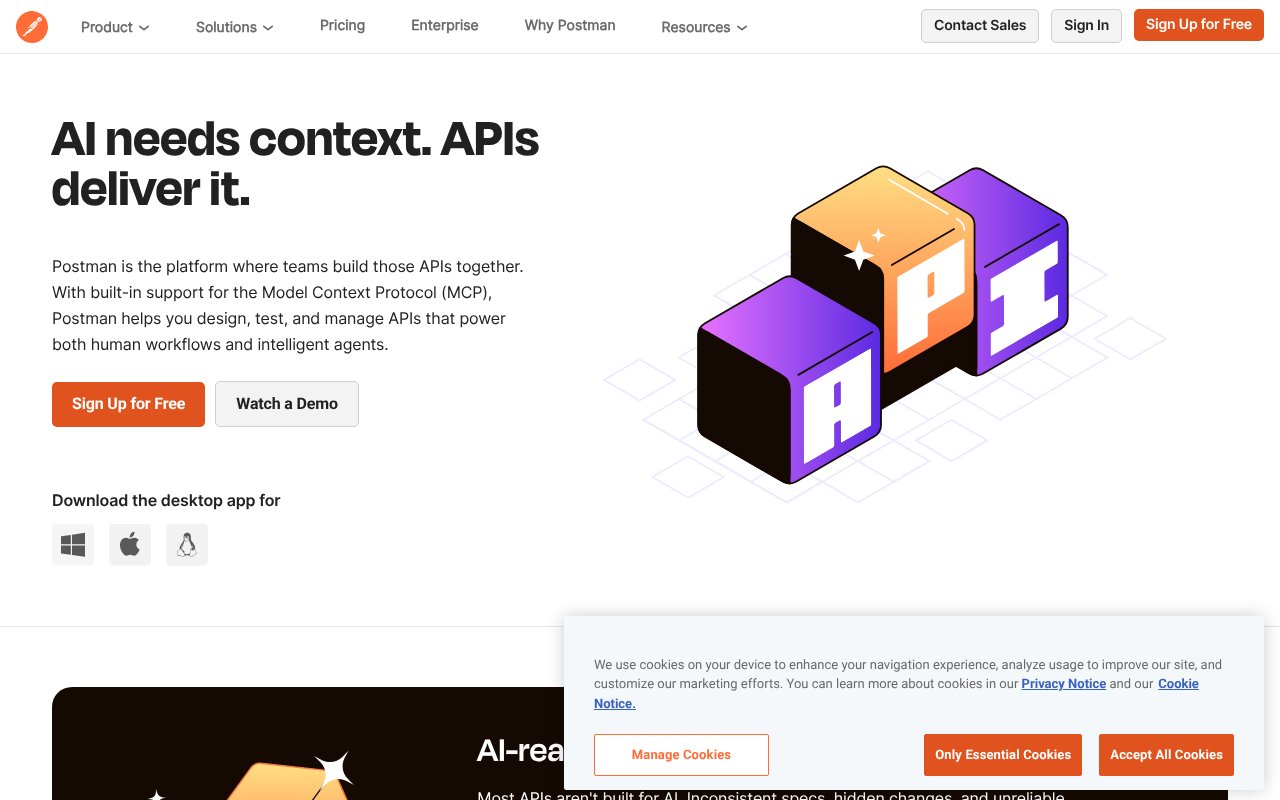Click the Contact Sales button
The width and height of the screenshot is (1280, 800).
pyautogui.click(x=980, y=25)
